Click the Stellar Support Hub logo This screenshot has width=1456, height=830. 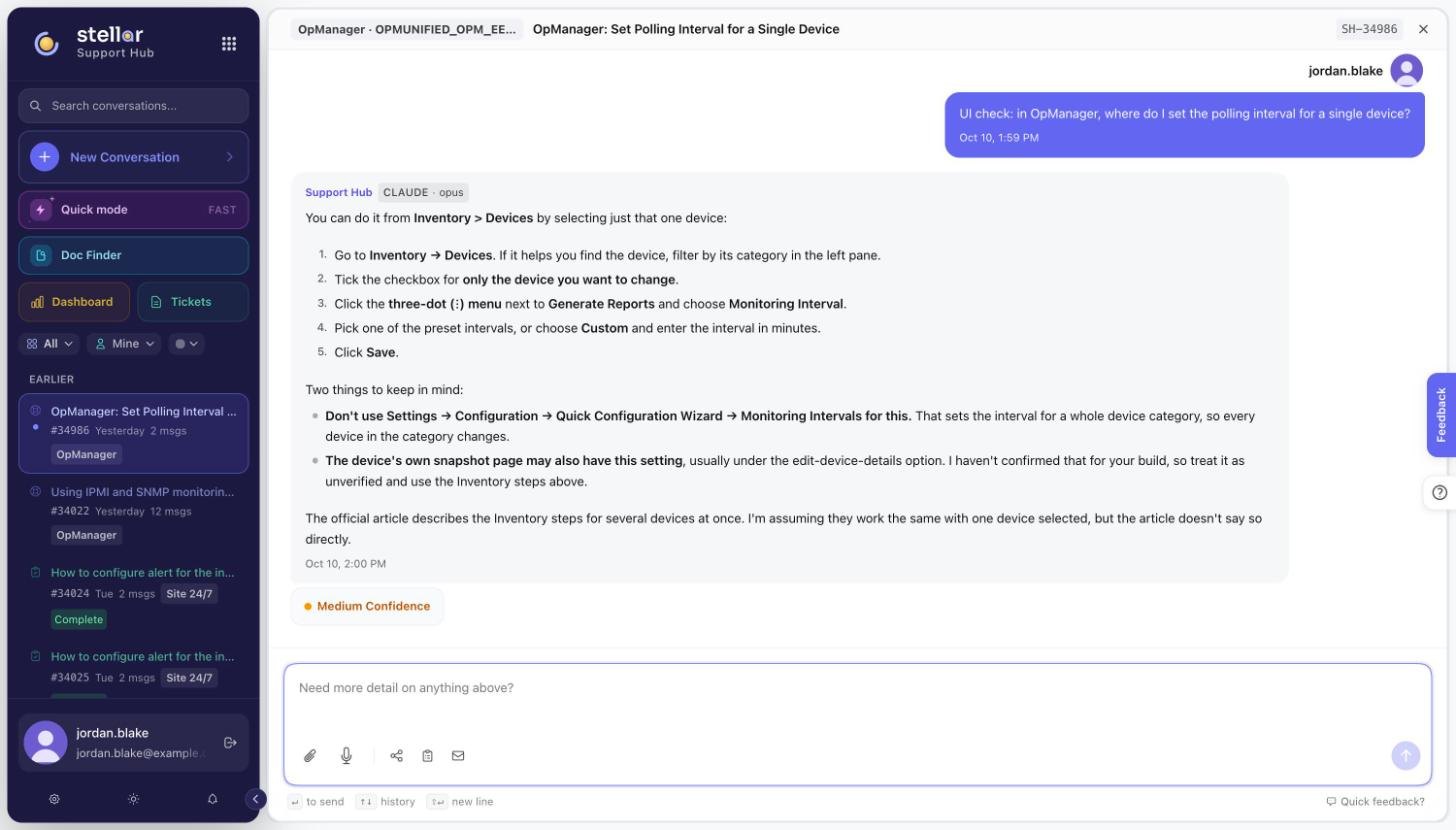pos(93,43)
